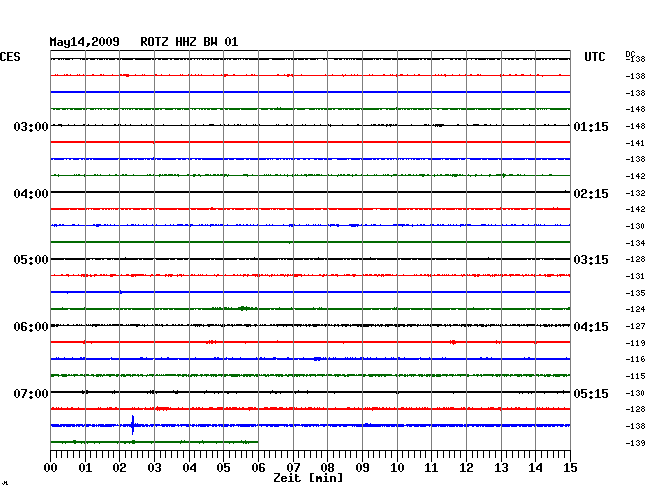Select DC offset value -127
Screen dimensions: 650x494
pos(635,326)
